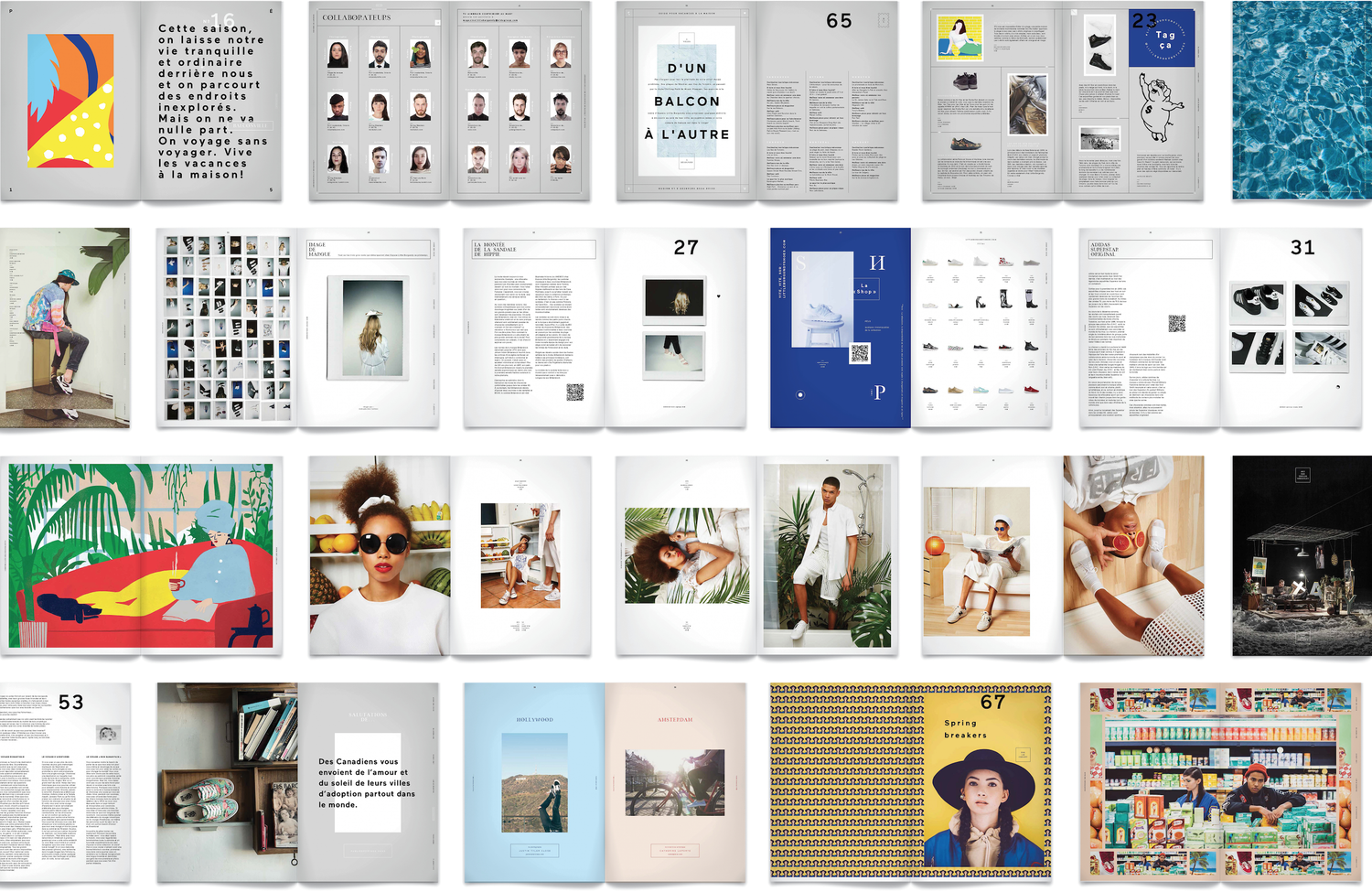Click the QR code on the blue page
This screenshot has height=892, width=1372.
[859, 353]
